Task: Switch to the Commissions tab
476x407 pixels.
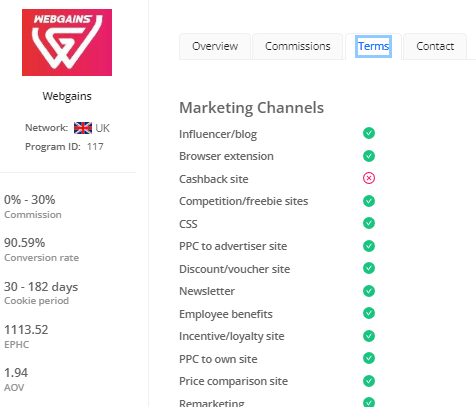Action: tap(298, 46)
